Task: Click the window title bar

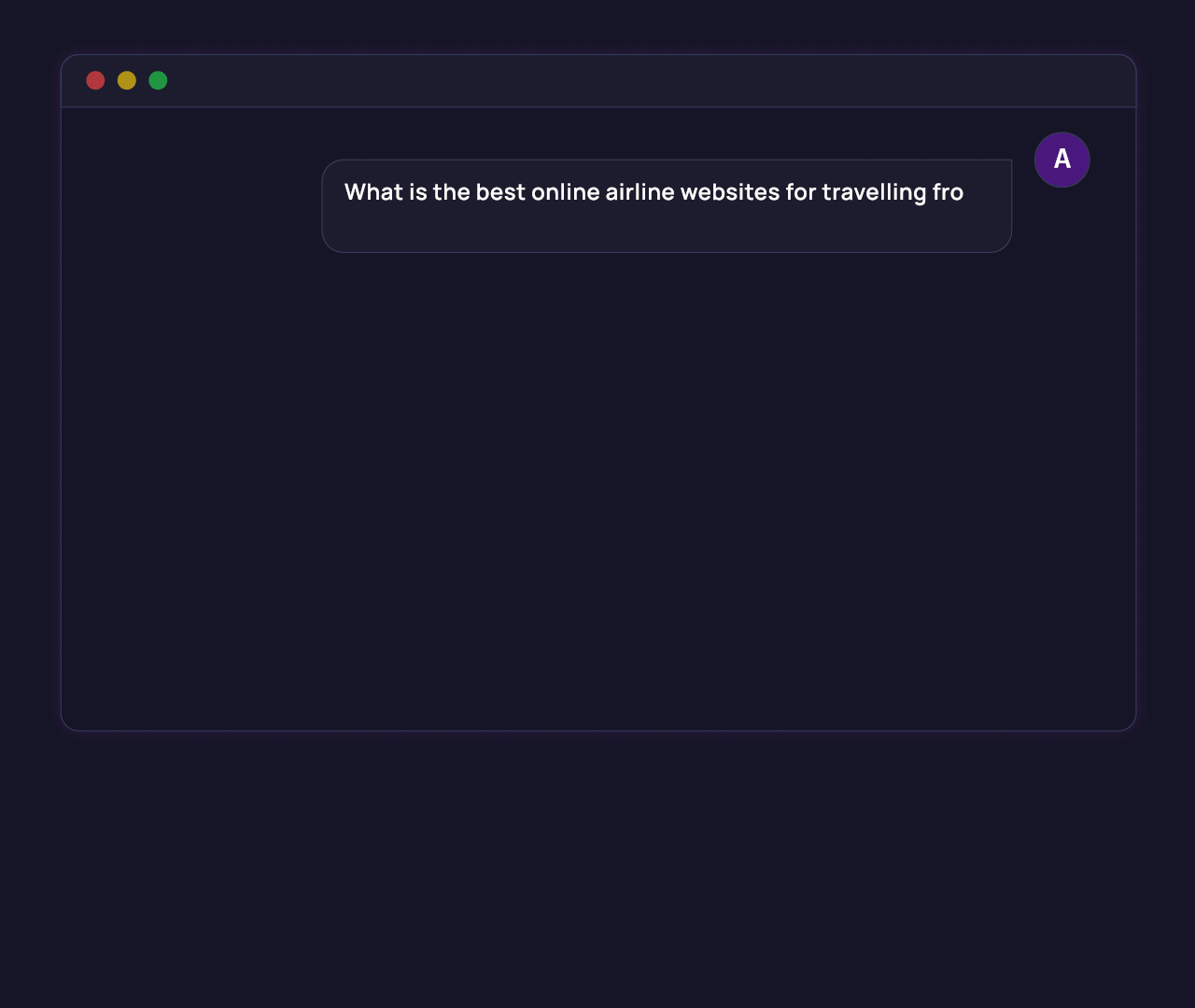Action: (597, 81)
